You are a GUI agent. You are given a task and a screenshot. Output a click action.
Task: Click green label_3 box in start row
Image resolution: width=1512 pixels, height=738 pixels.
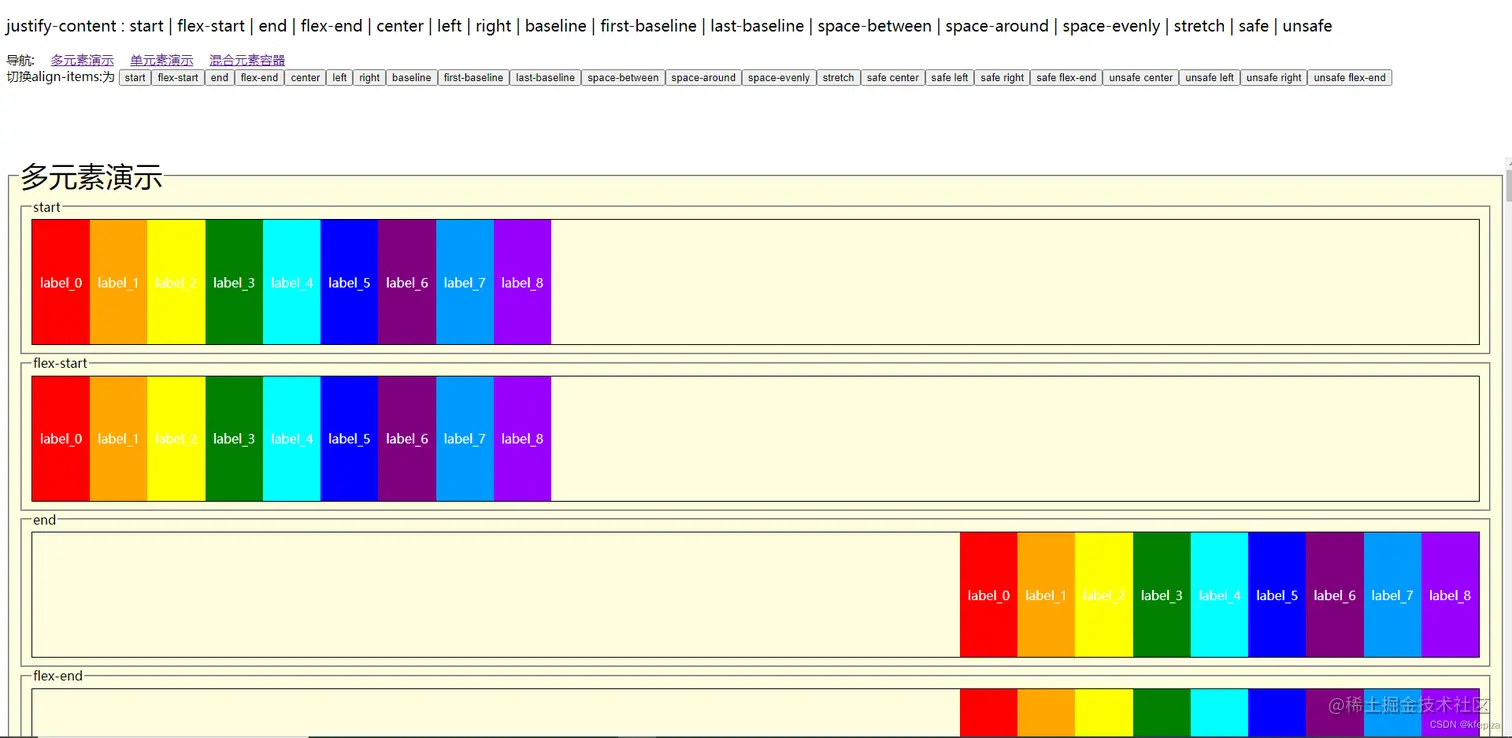234,282
